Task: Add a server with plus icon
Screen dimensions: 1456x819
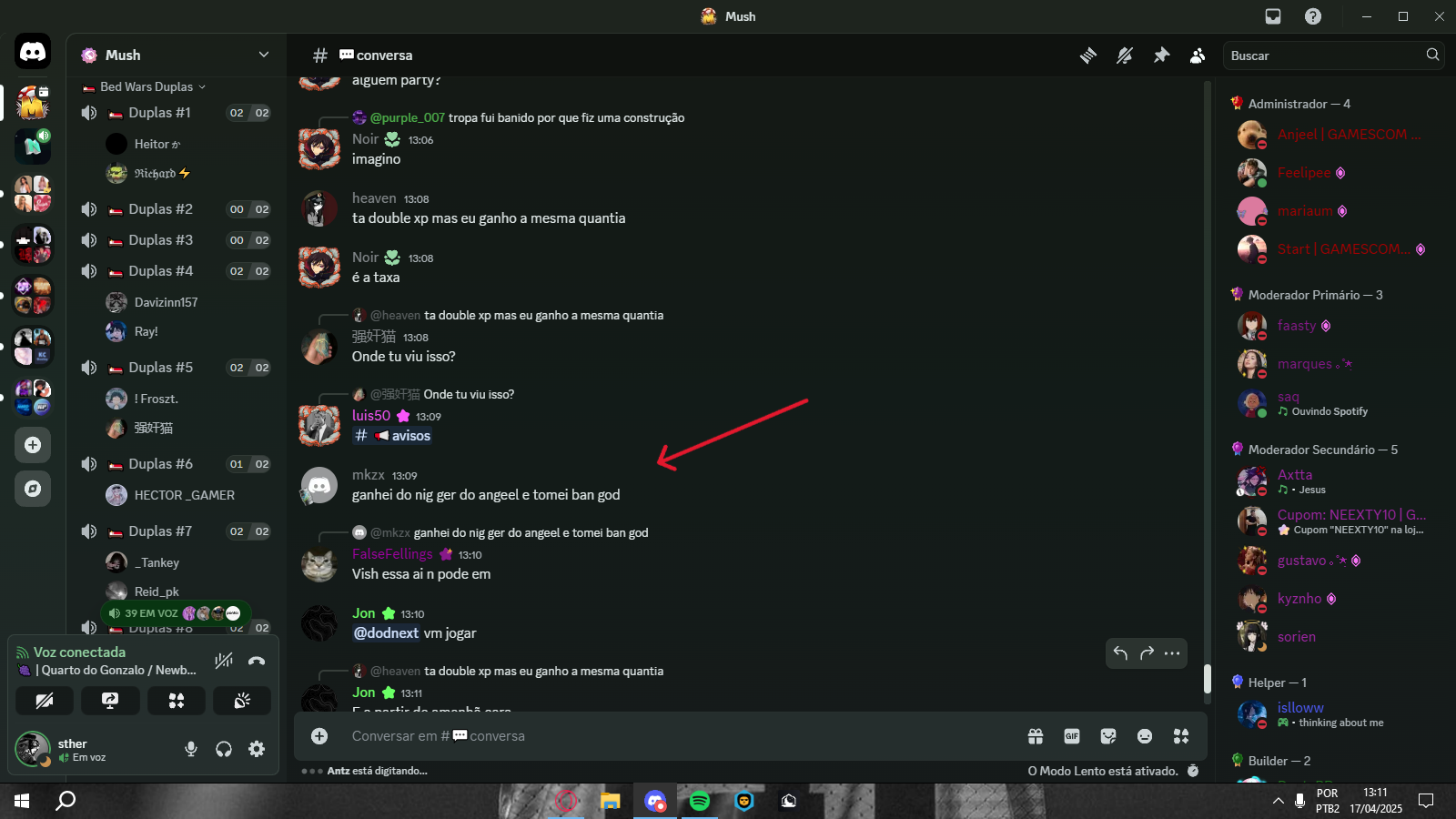Action: [x=33, y=445]
